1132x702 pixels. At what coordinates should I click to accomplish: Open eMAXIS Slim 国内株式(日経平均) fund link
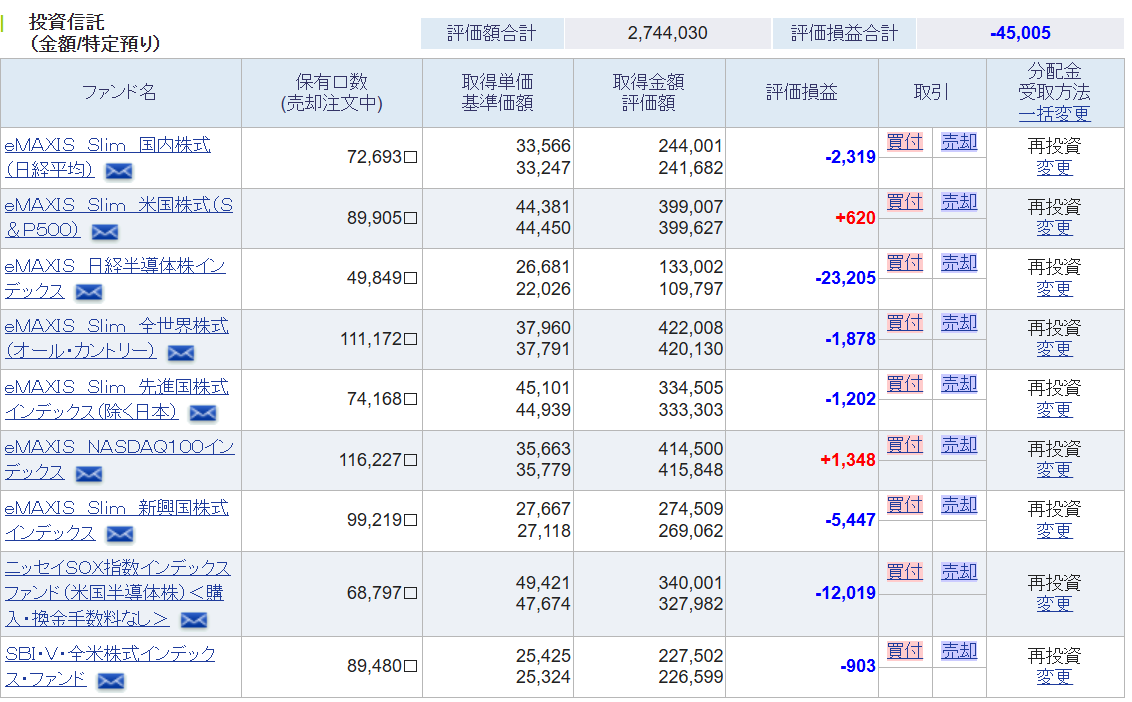(x=108, y=157)
